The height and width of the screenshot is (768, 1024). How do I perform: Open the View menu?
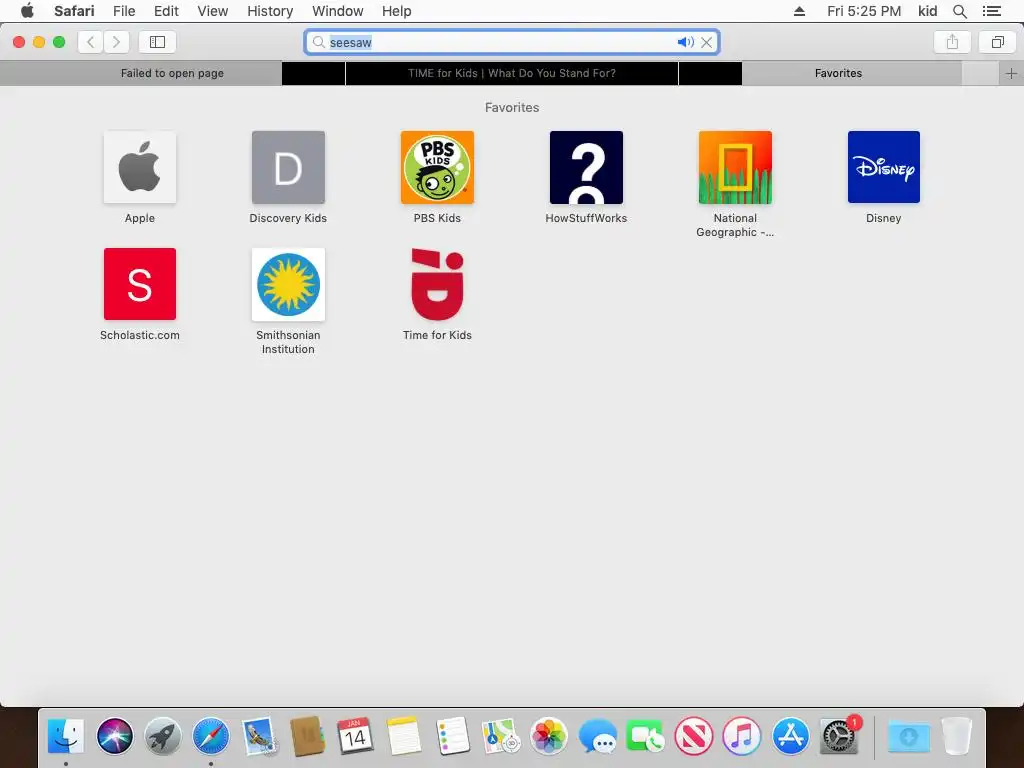(x=213, y=11)
